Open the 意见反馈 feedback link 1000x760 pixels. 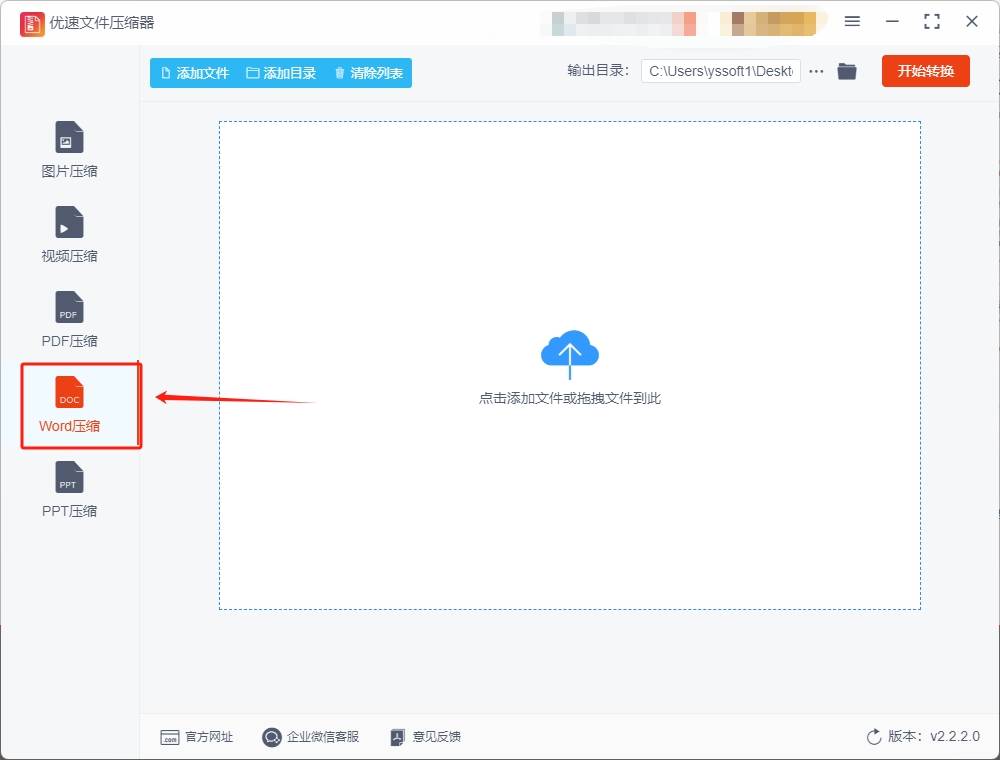click(425, 737)
